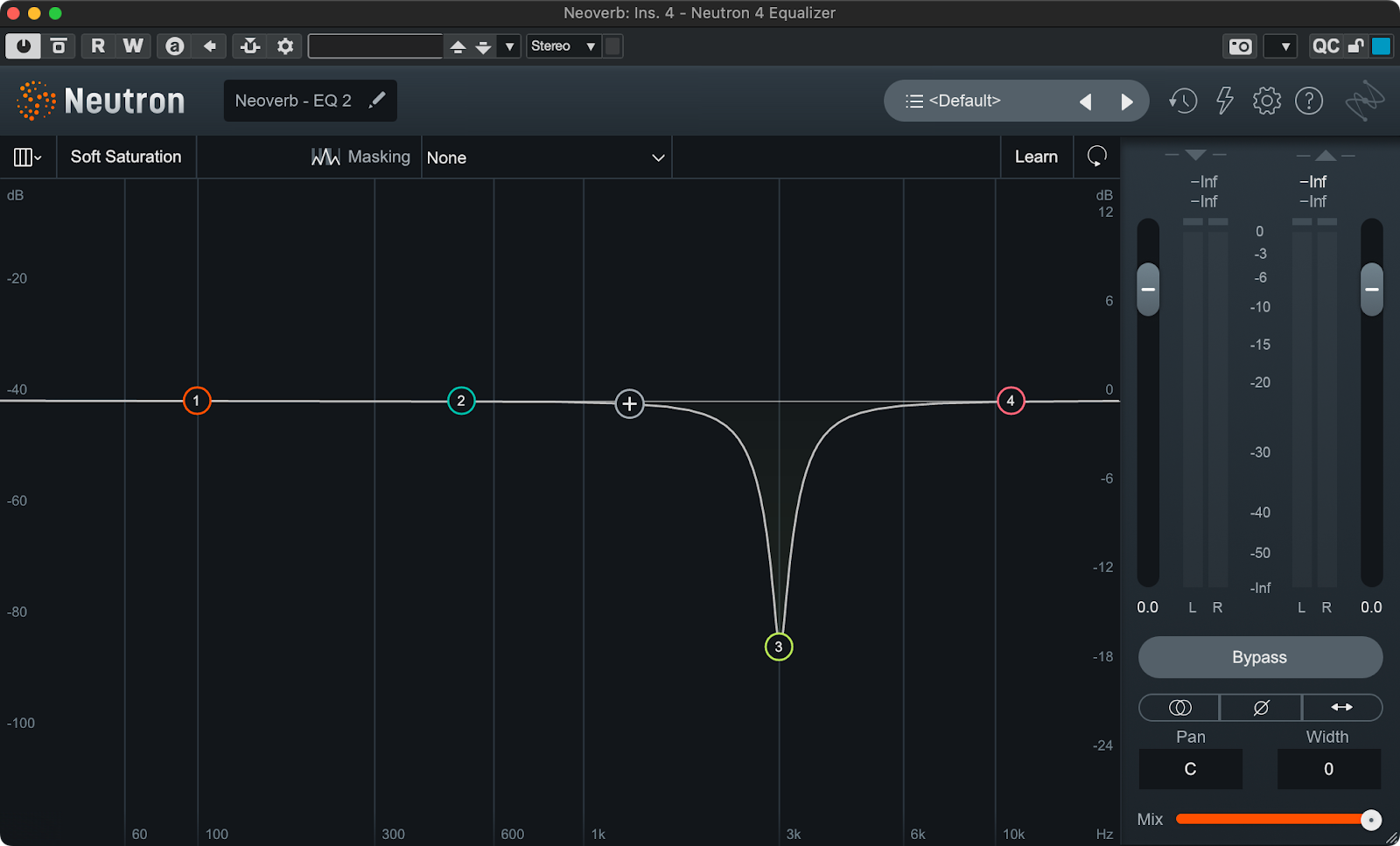This screenshot has height=846, width=1400.
Task: Toggle Soft Saturation mode
Action: [x=126, y=157]
